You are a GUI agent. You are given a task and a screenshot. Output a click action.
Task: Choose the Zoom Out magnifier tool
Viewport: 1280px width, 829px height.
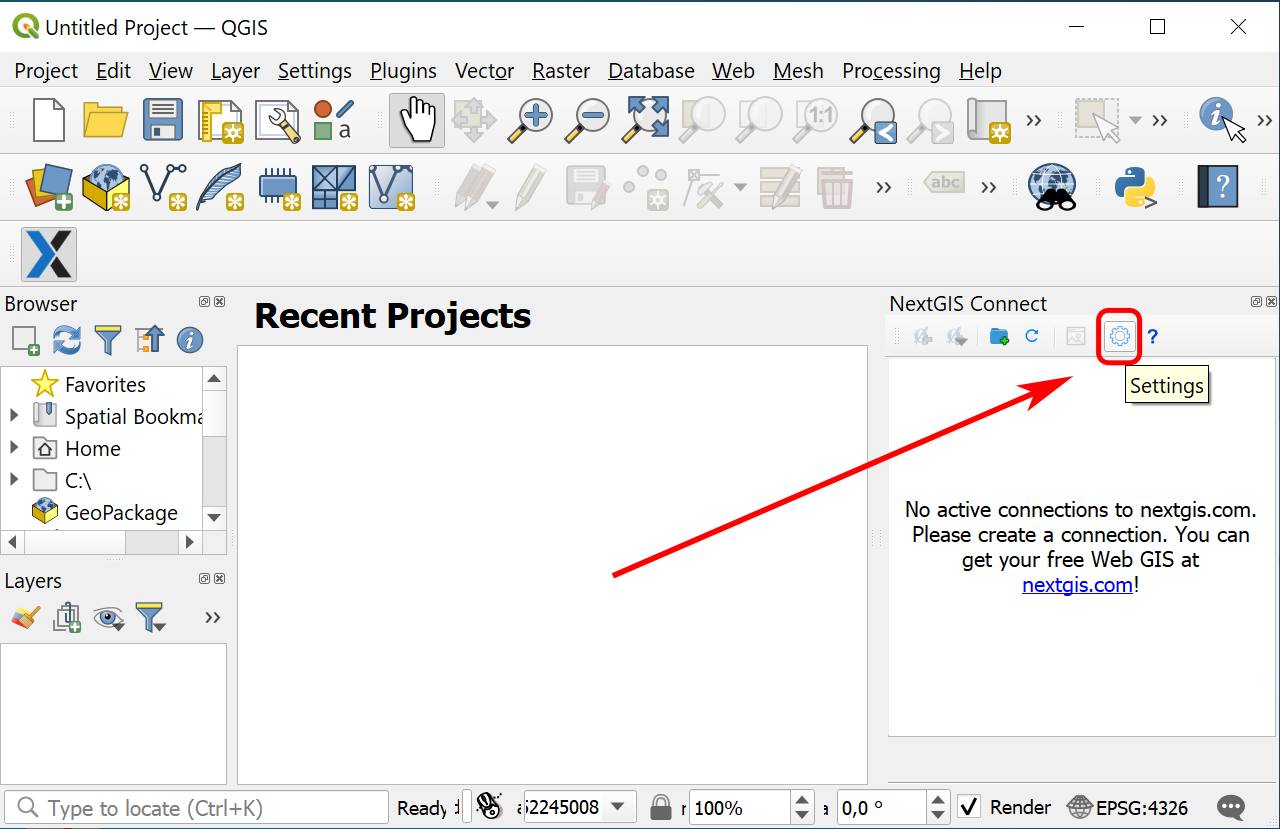coord(586,120)
